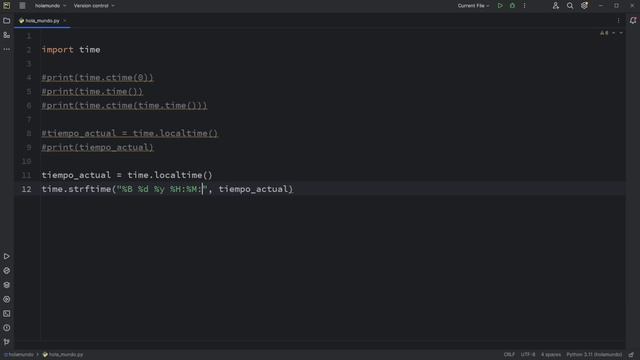
Task: Click commented line '#print(time.time())'
Action: [x=92, y=91]
